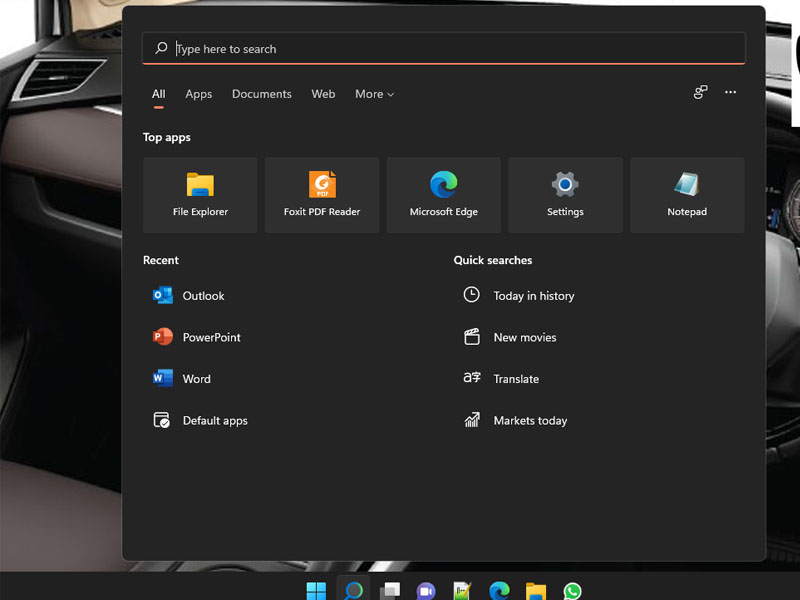Click the Windows Start button on taskbar
Image resolution: width=800 pixels, height=600 pixels.
[x=316, y=591]
